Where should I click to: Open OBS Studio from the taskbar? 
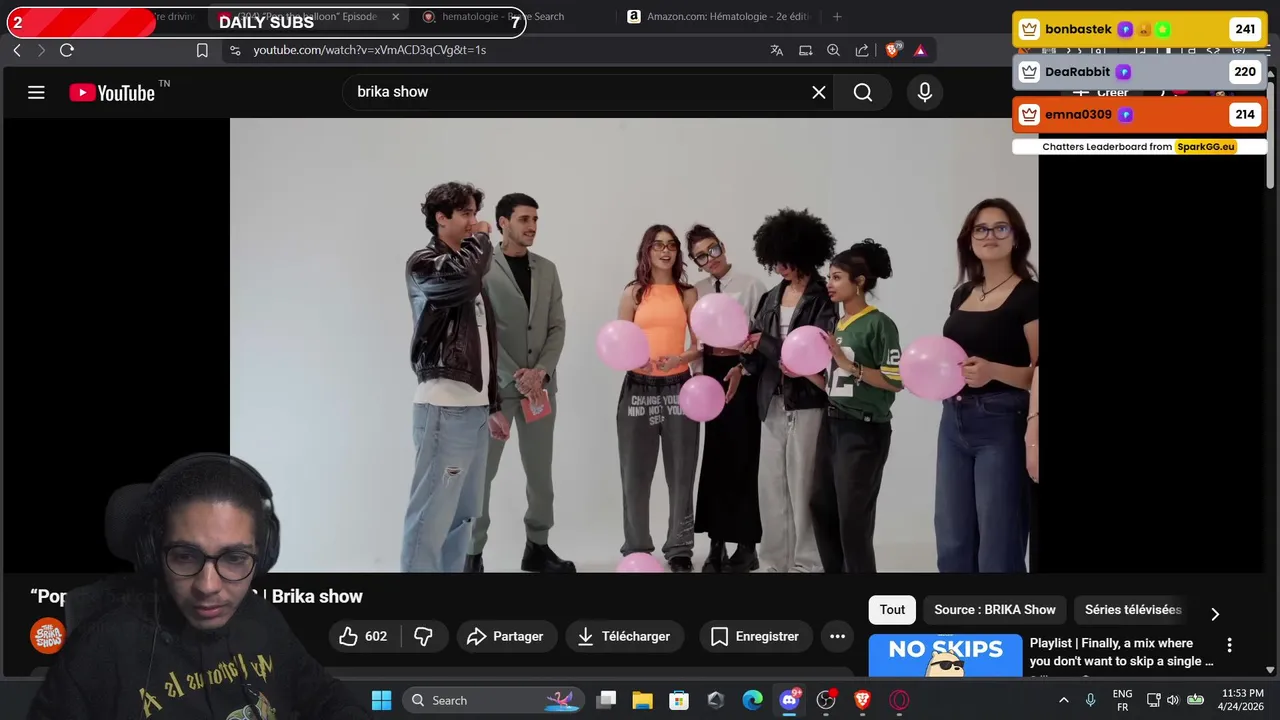826,700
